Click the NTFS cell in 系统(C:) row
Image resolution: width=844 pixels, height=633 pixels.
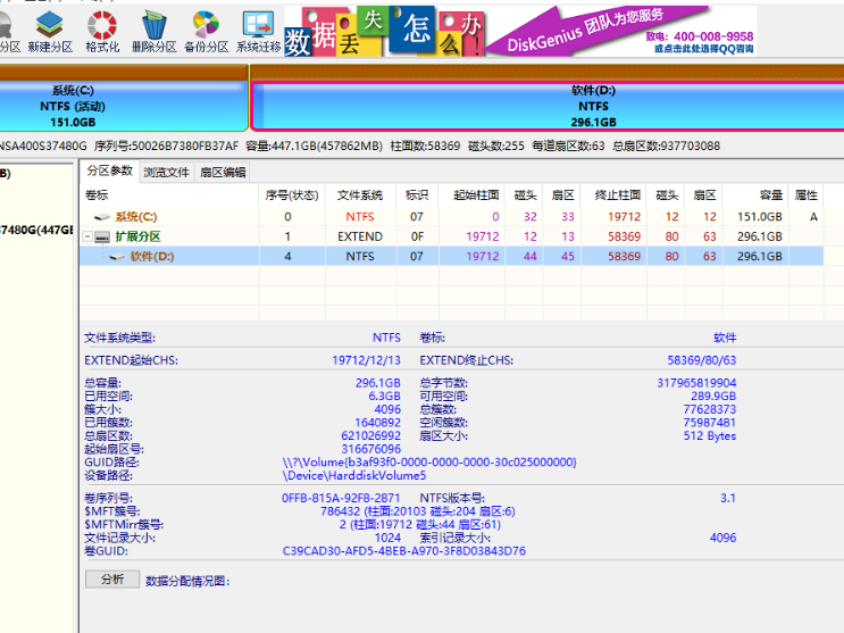(x=360, y=216)
